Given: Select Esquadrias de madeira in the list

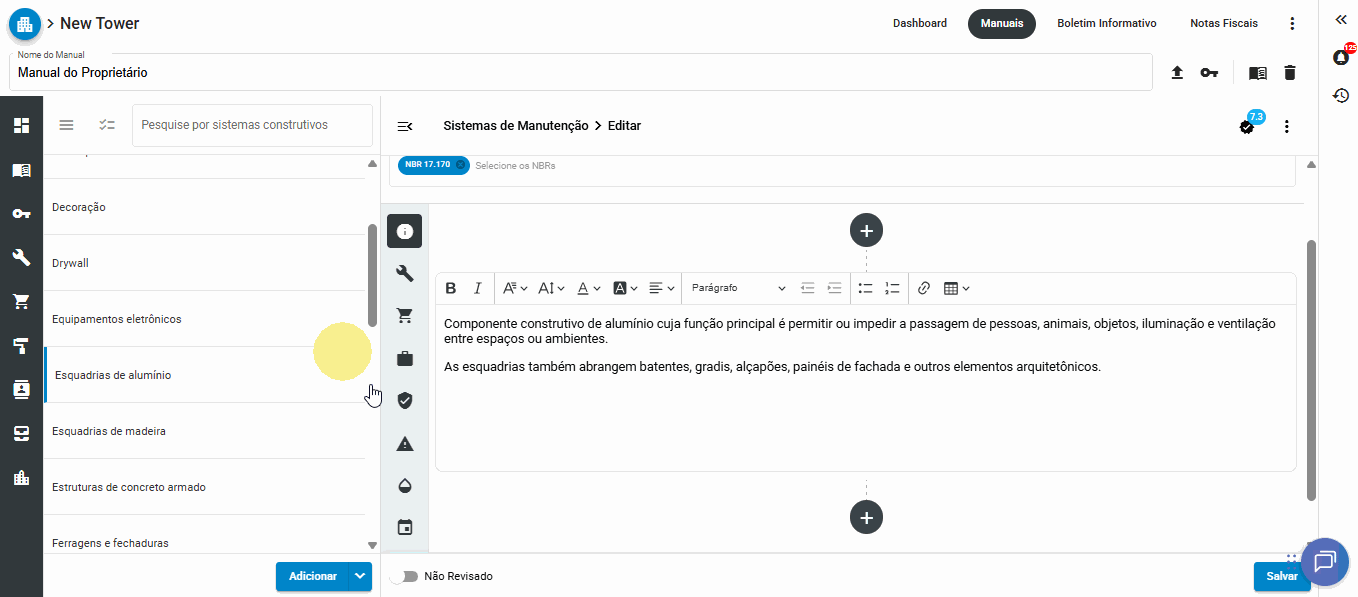Looking at the screenshot, I should [x=109, y=431].
